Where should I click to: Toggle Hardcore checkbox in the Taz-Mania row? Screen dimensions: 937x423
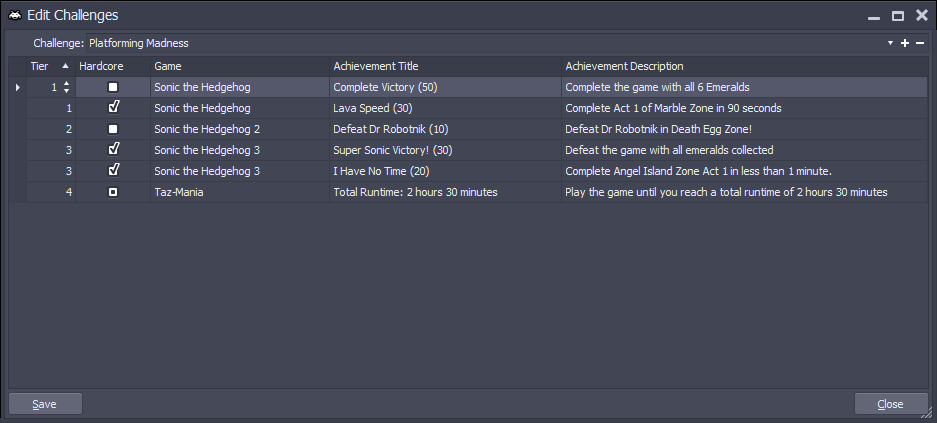113,192
